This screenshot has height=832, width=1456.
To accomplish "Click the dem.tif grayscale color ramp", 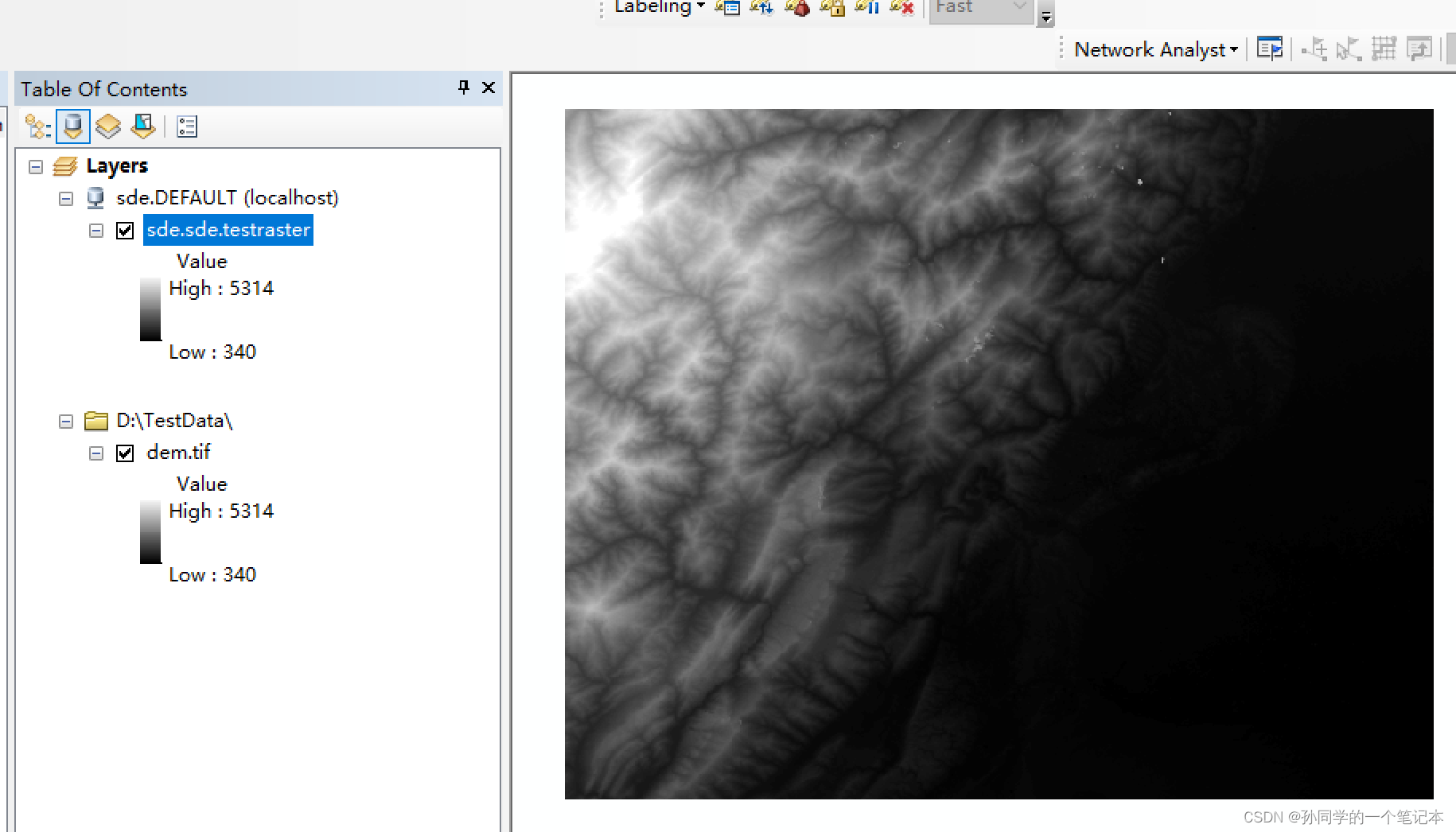I will pos(150,532).
